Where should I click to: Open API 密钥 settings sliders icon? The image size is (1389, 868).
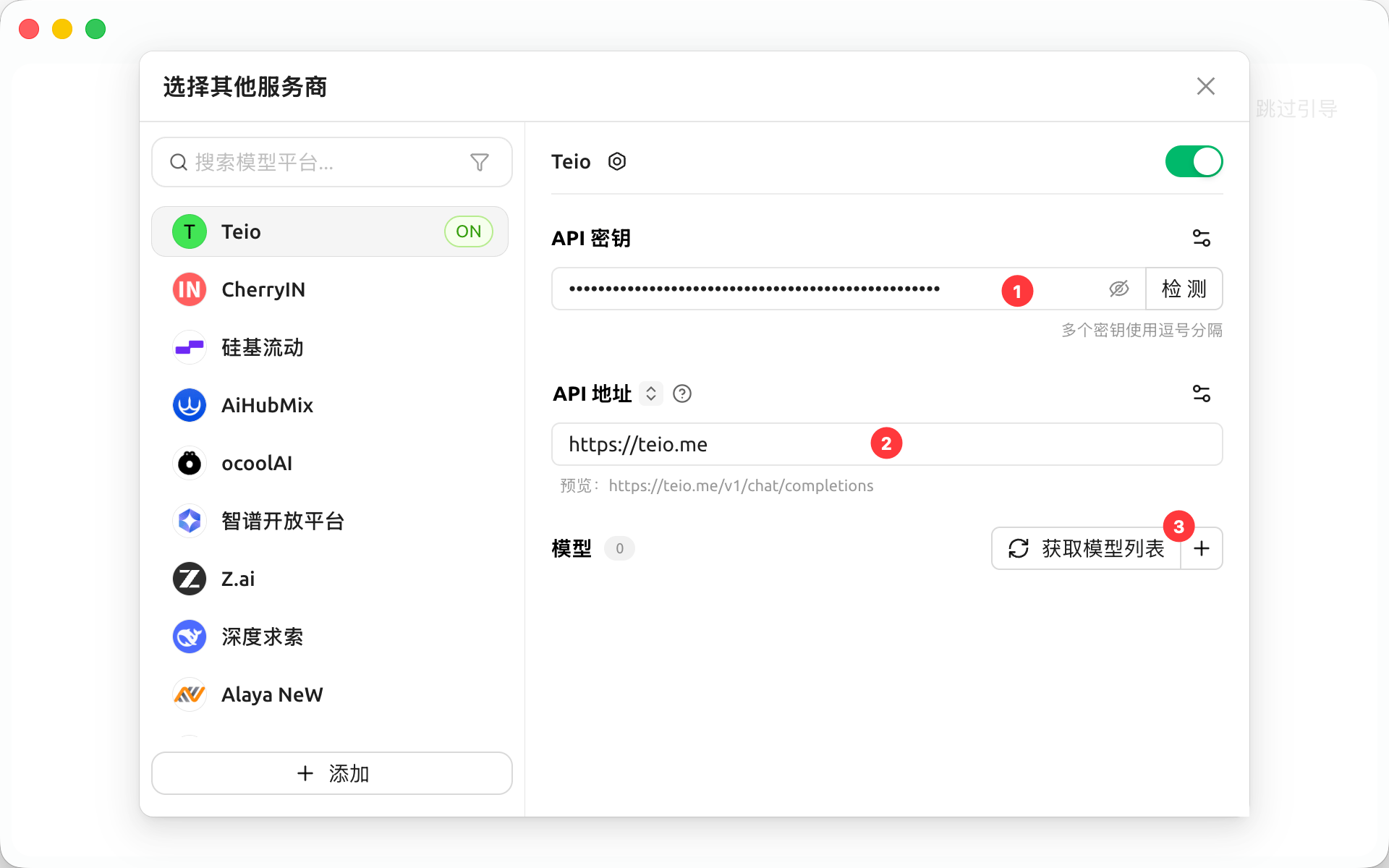click(1202, 238)
